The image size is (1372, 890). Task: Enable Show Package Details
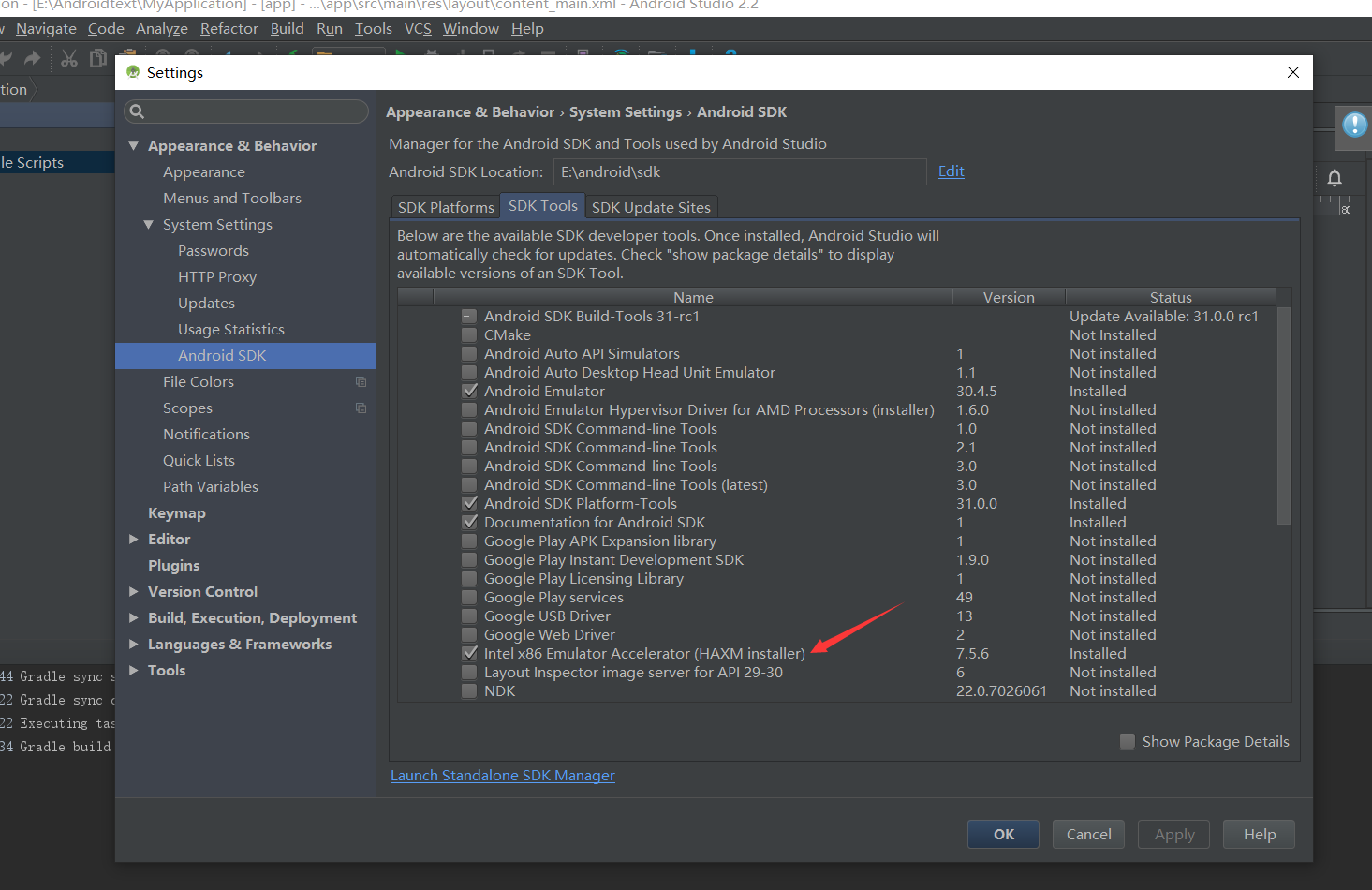pos(1128,742)
